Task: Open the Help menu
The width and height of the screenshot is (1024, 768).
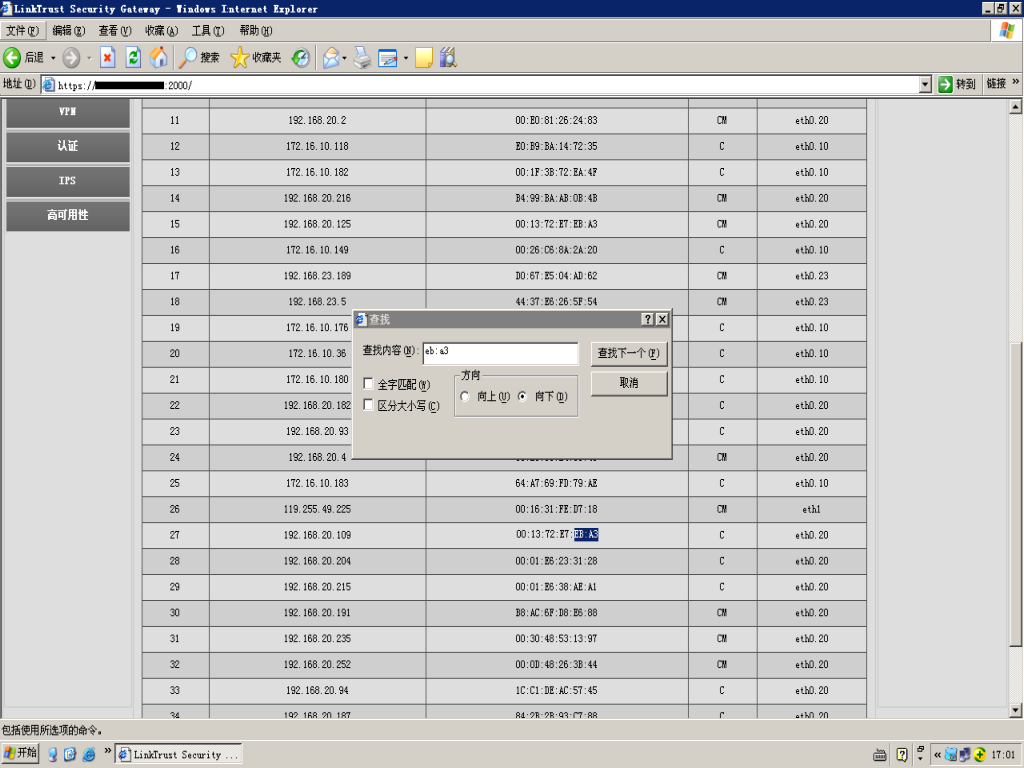Action: tap(255, 31)
